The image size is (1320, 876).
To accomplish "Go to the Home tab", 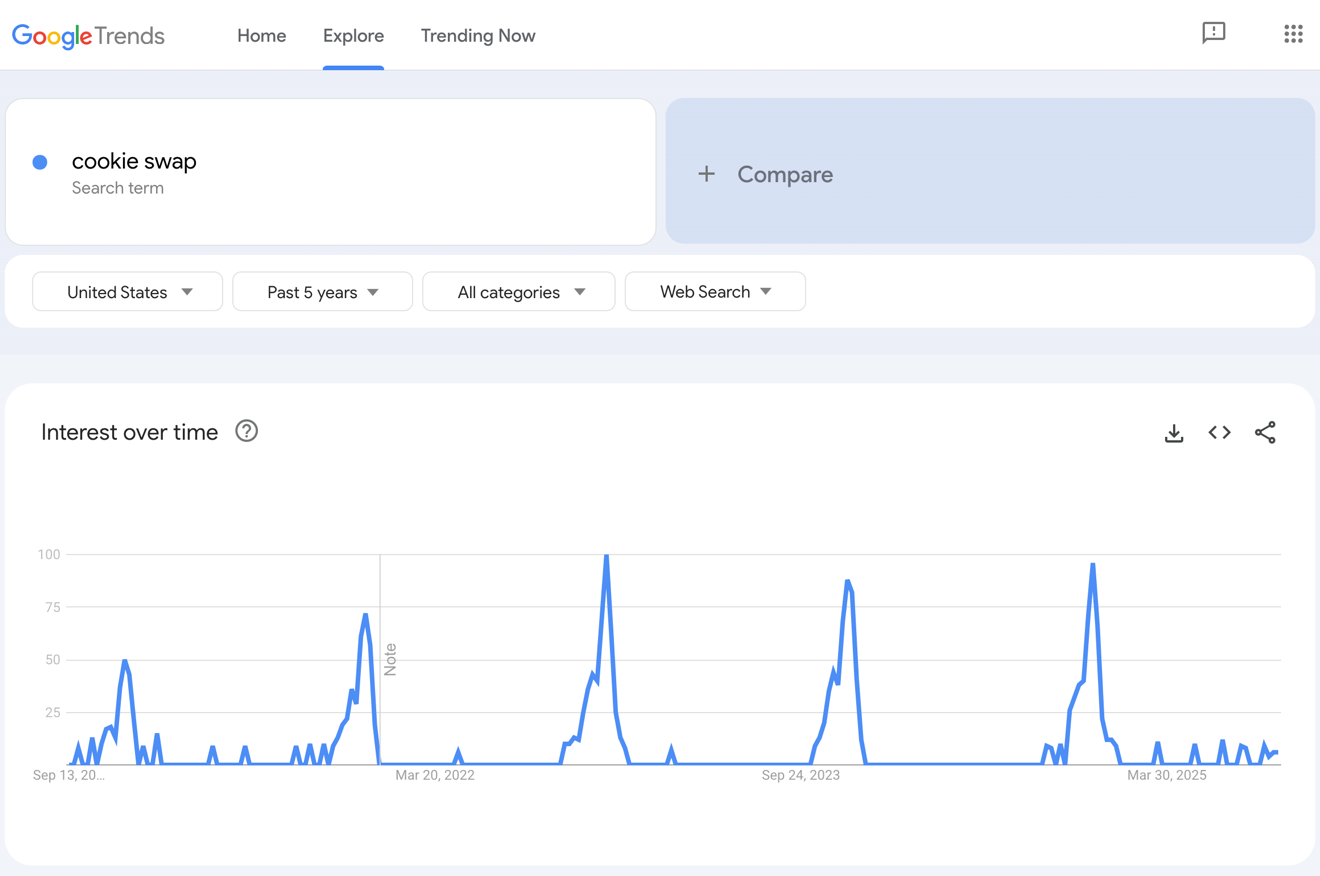I will tap(261, 36).
